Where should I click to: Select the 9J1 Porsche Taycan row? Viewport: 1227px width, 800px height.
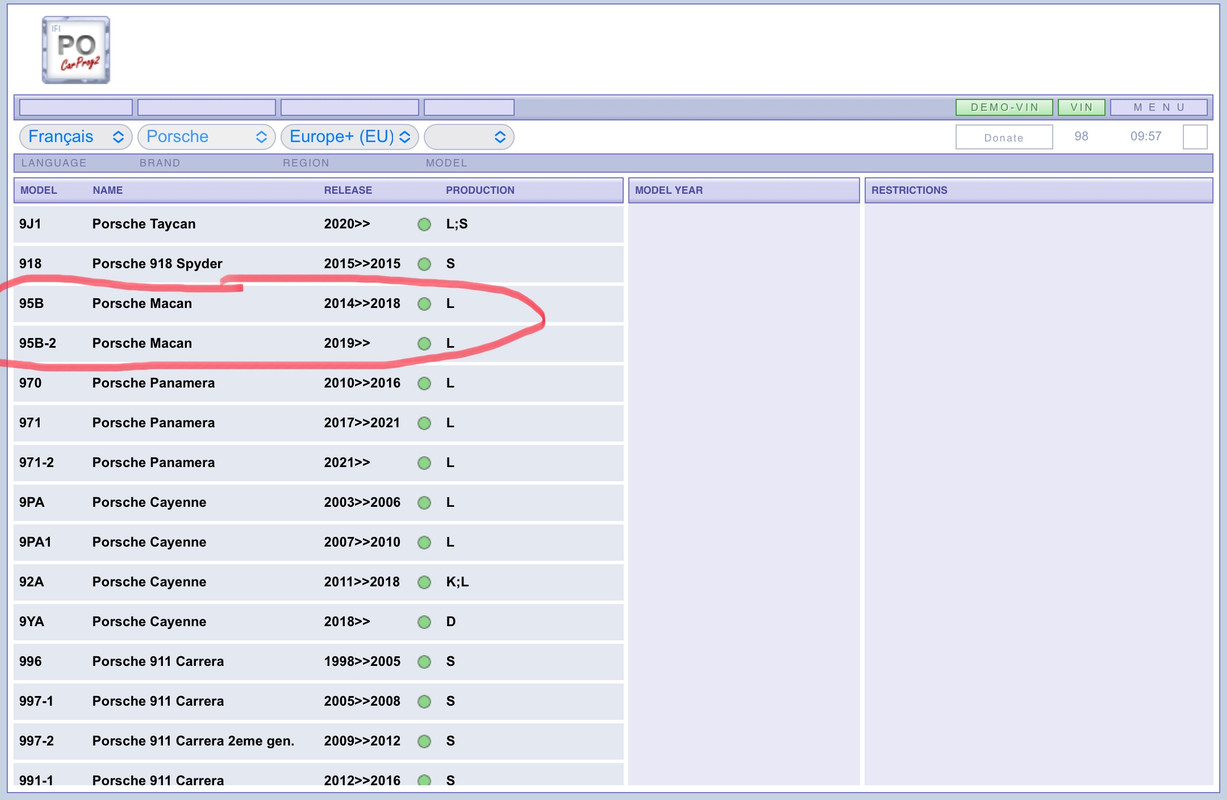pos(319,224)
